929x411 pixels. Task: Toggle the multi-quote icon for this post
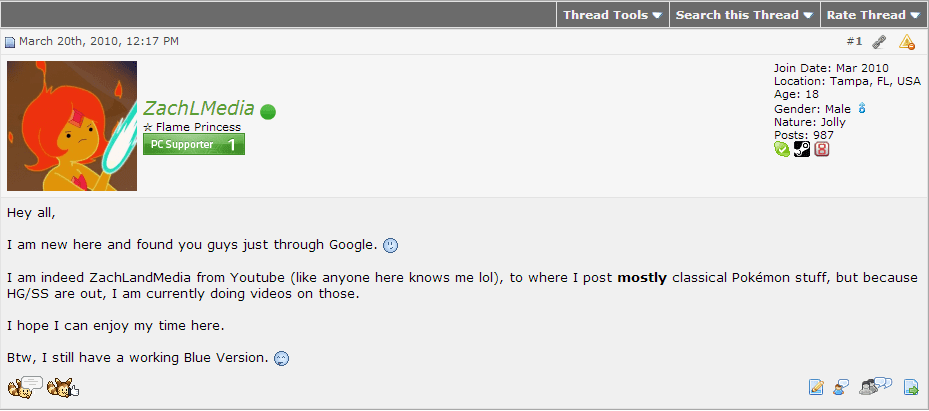tap(876, 386)
